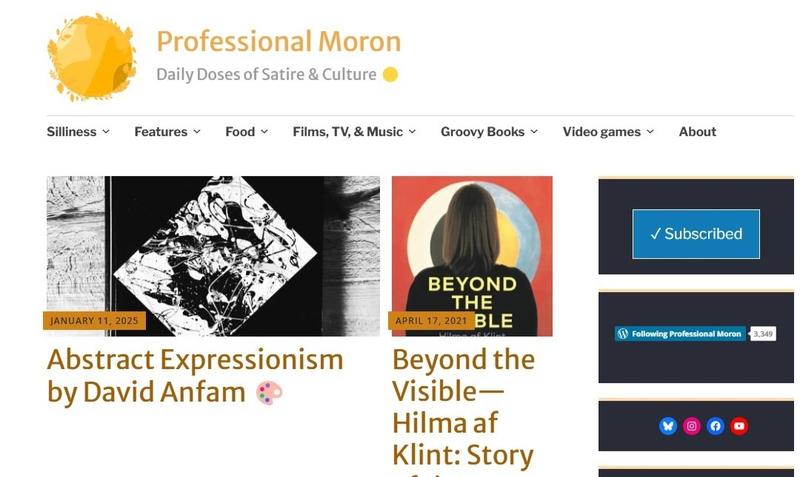Screen dimensions: 800x477
Task: Click the WordPress logo in follow button
Action: (x=623, y=334)
